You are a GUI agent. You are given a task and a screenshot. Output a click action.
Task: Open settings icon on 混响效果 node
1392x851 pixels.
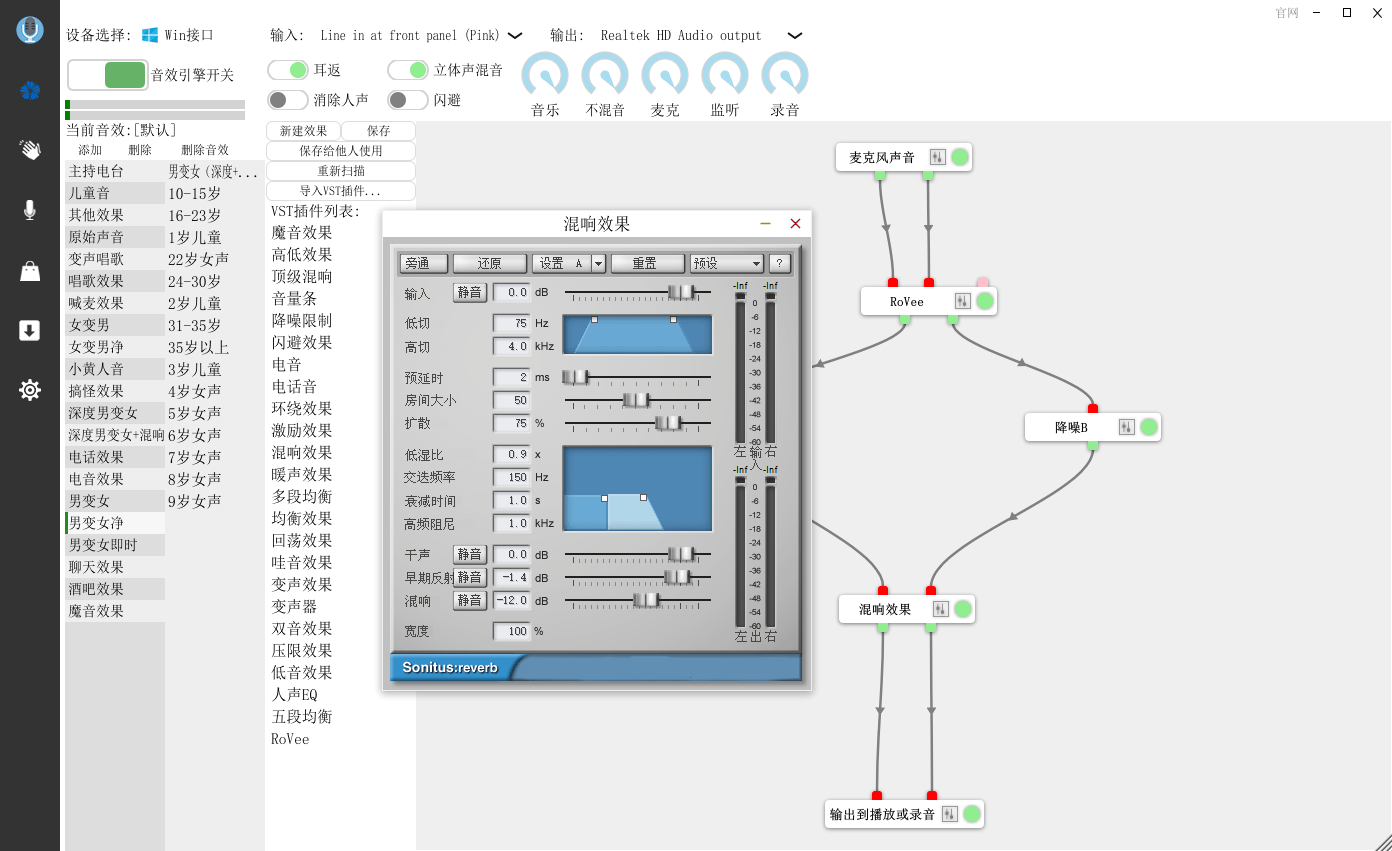click(x=940, y=609)
